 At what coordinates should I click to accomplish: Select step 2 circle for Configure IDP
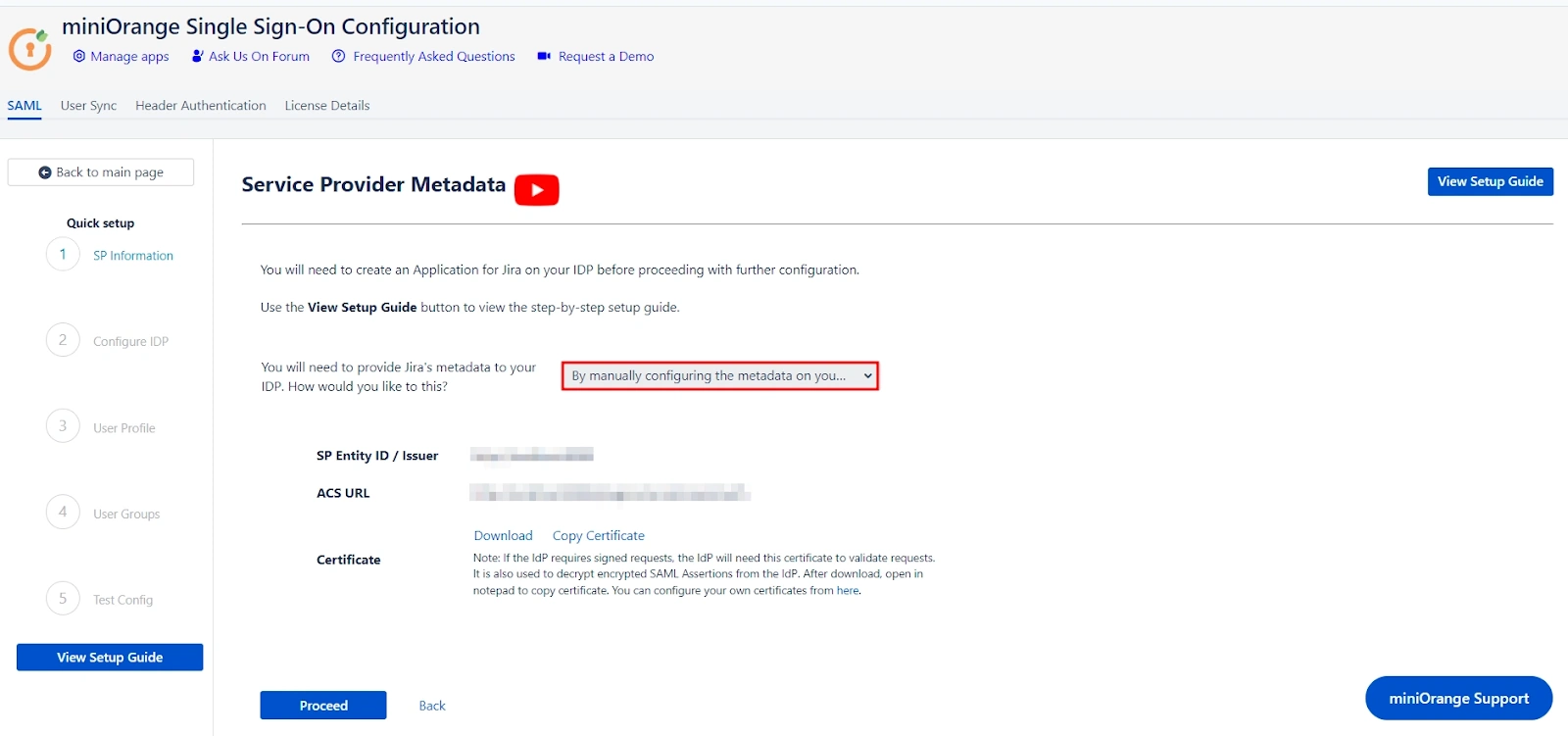[63, 340]
